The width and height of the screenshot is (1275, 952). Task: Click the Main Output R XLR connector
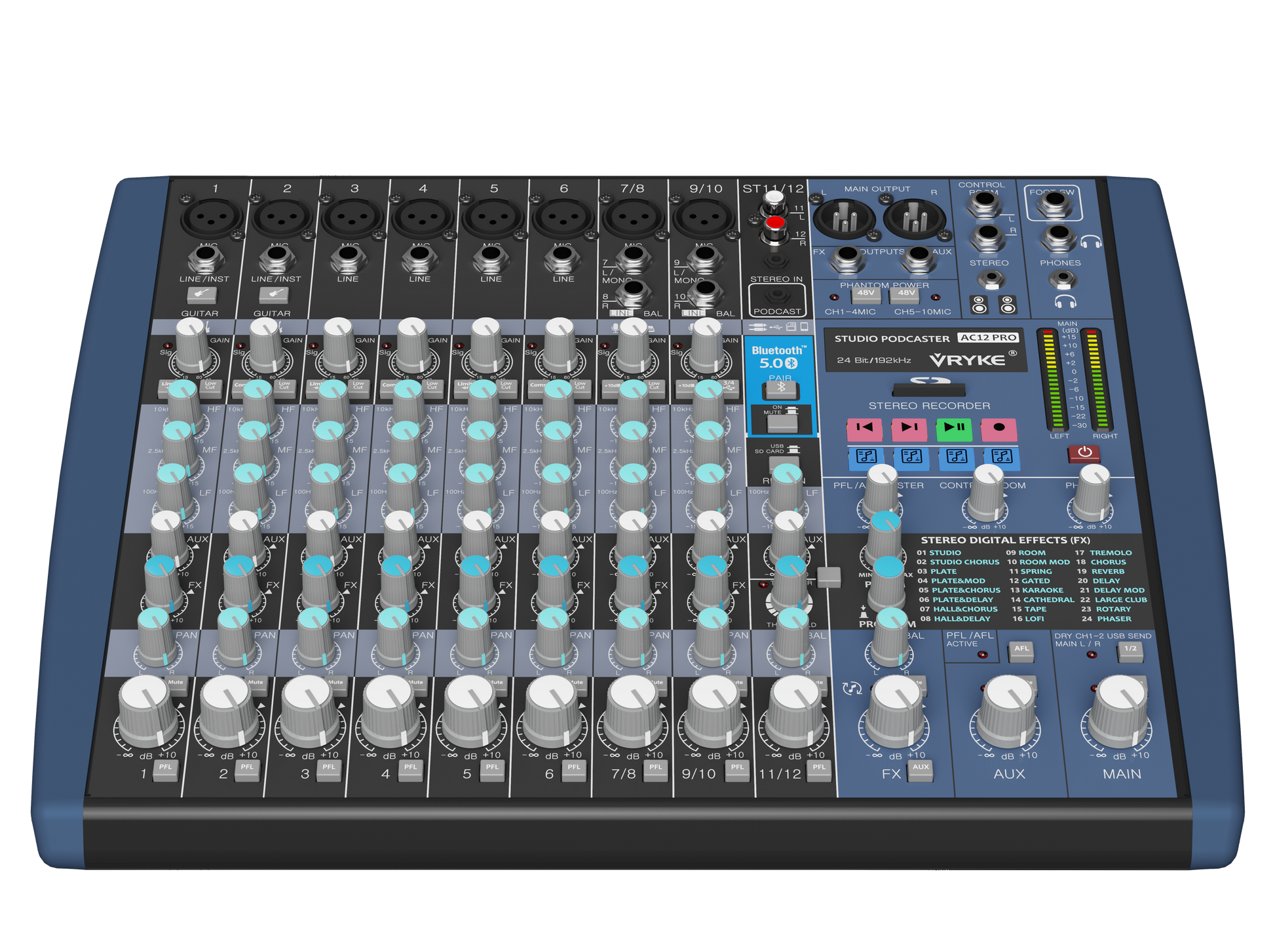(x=914, y=218)
